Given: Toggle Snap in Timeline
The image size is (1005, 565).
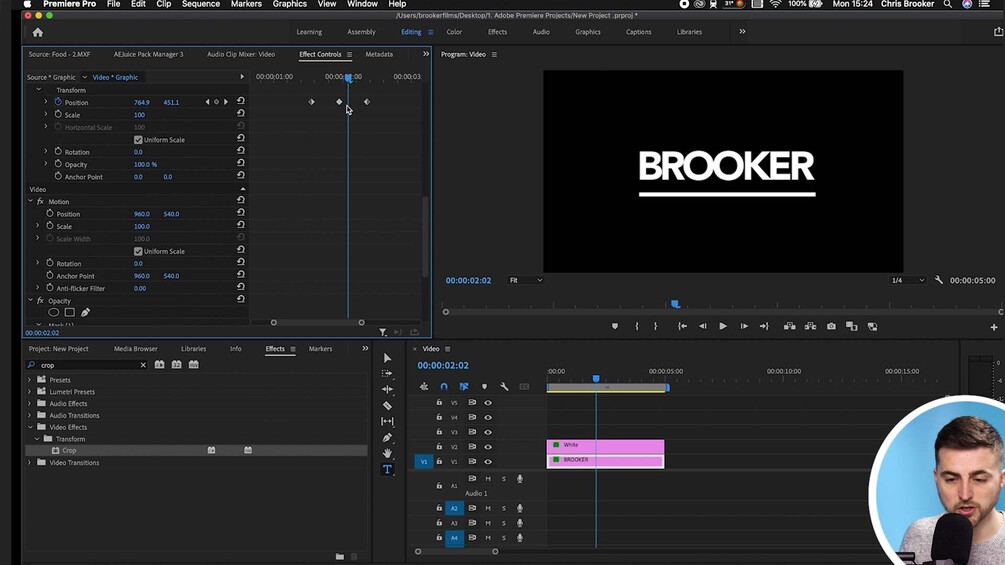Looking at the screenshot, I should (444, 386).
